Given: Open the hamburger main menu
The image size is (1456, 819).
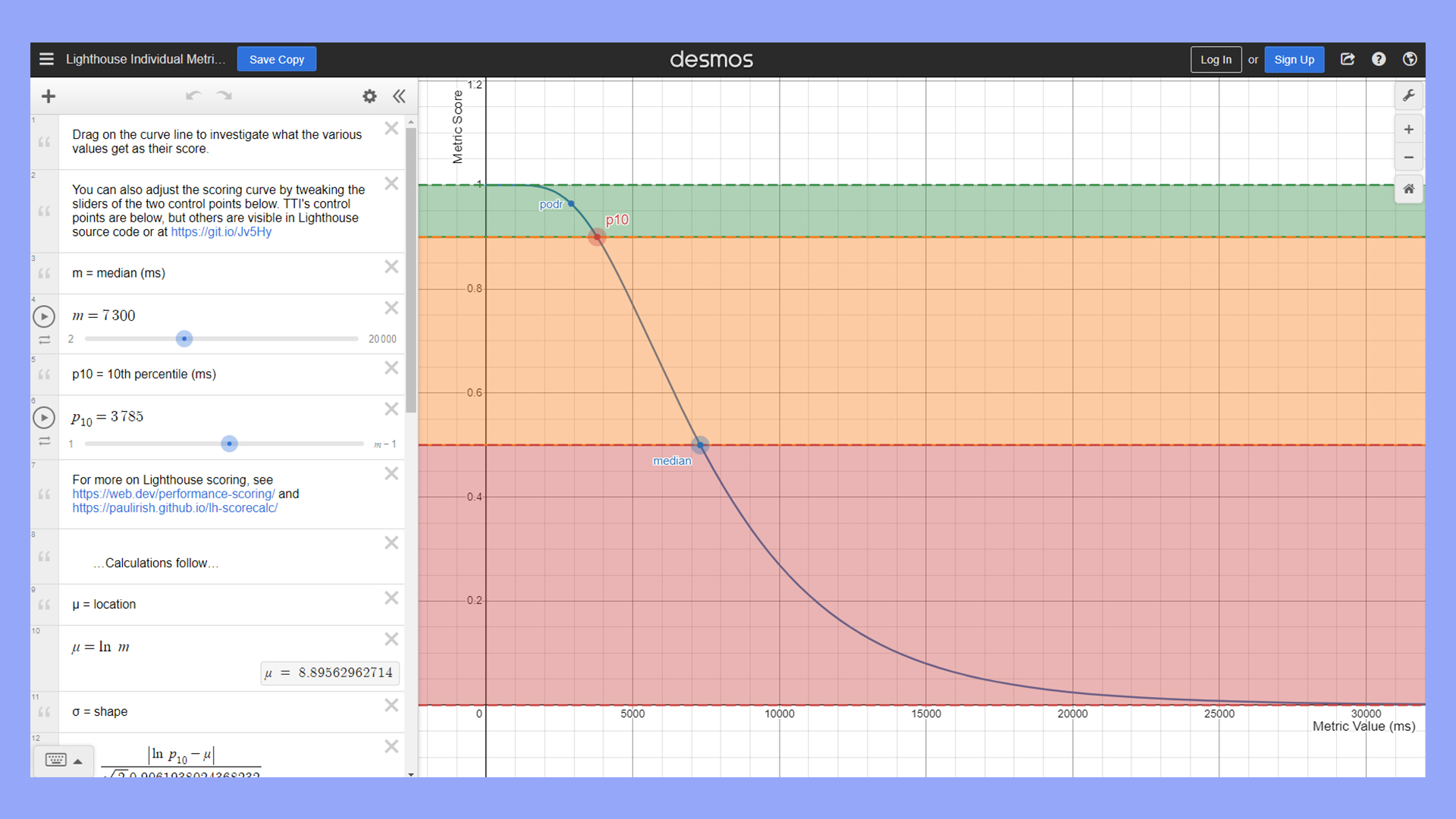Looking at the screenshot, I should pos(46,58).
